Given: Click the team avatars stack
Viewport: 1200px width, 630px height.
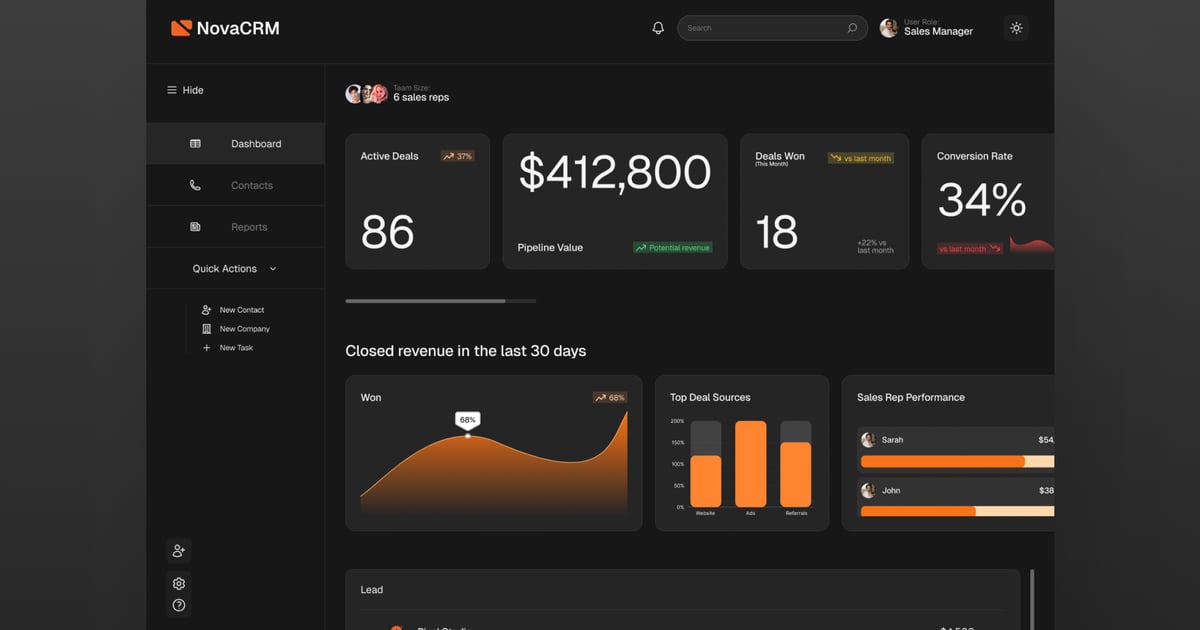Looking at the screenshot, I should (366, 94).
